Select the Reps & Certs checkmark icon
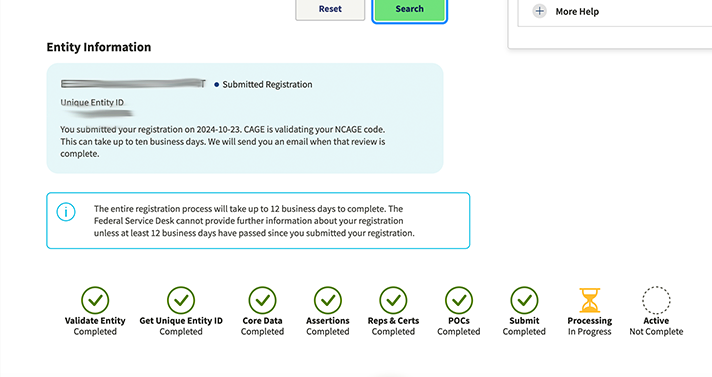This screenshot has height=377, width=712. (393, 300)
